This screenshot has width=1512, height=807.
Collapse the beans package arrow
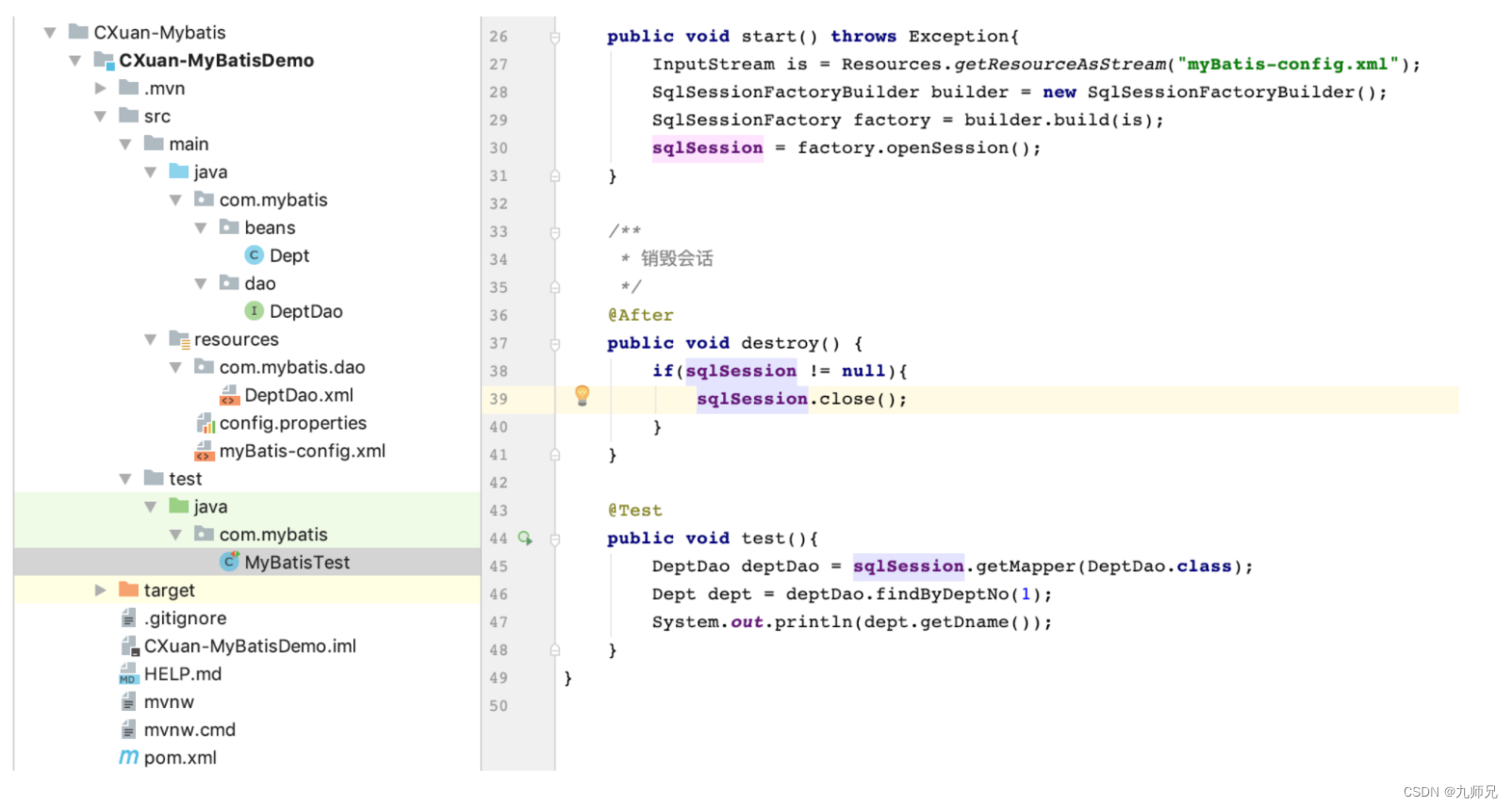[x=201, y=228]
